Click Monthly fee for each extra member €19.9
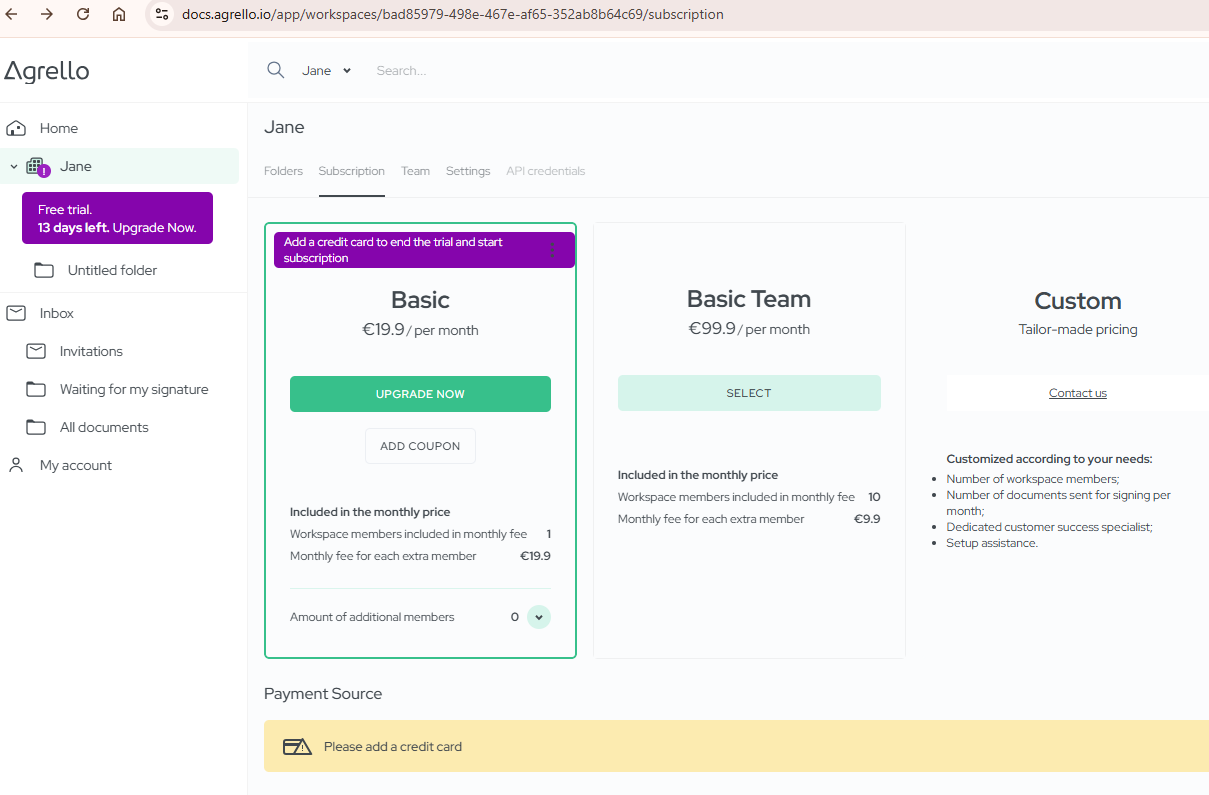 420,556
